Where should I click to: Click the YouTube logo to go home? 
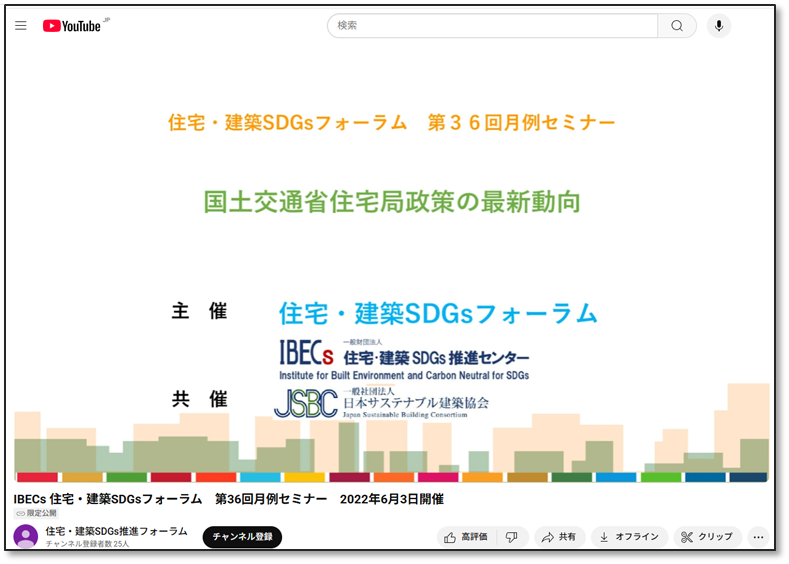74,26
